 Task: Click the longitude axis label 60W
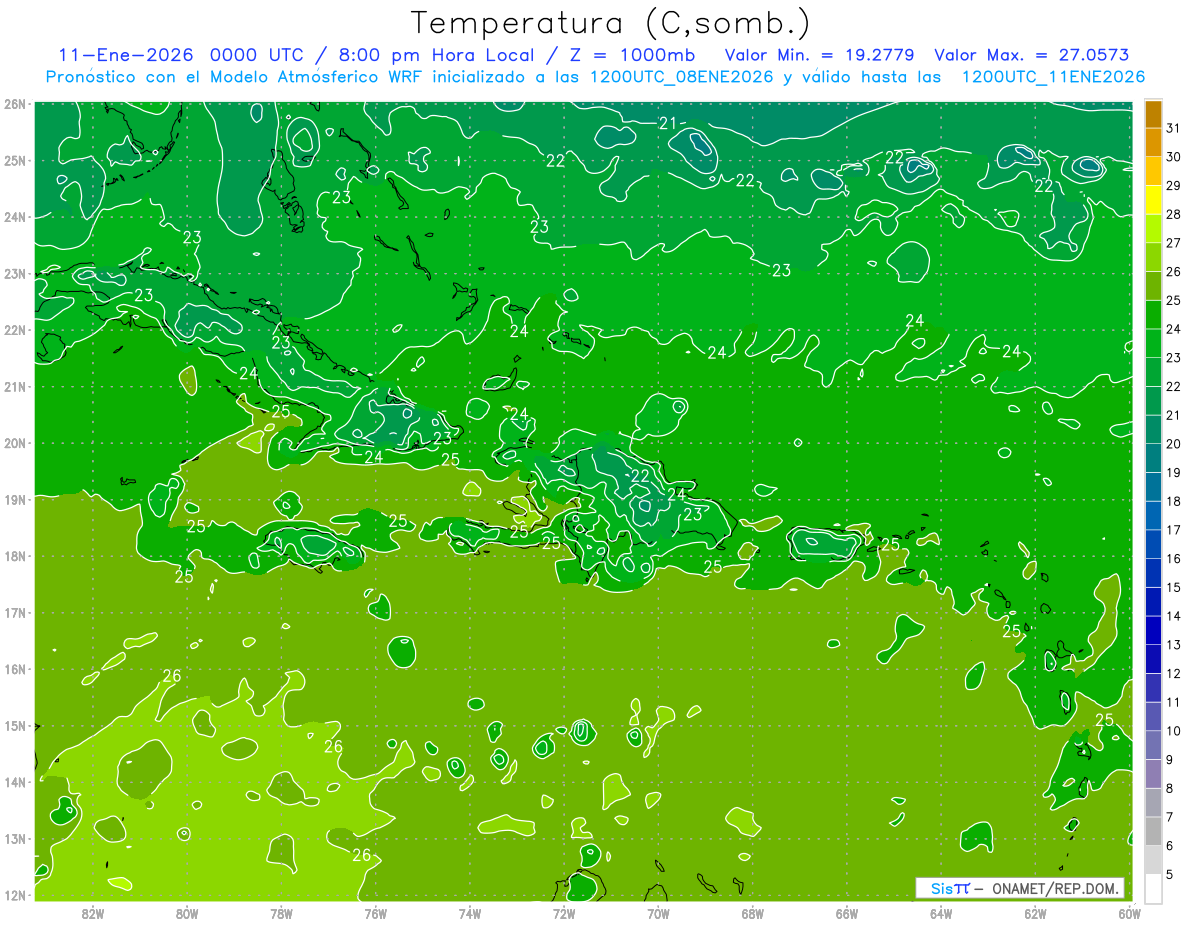[1129, 912]
